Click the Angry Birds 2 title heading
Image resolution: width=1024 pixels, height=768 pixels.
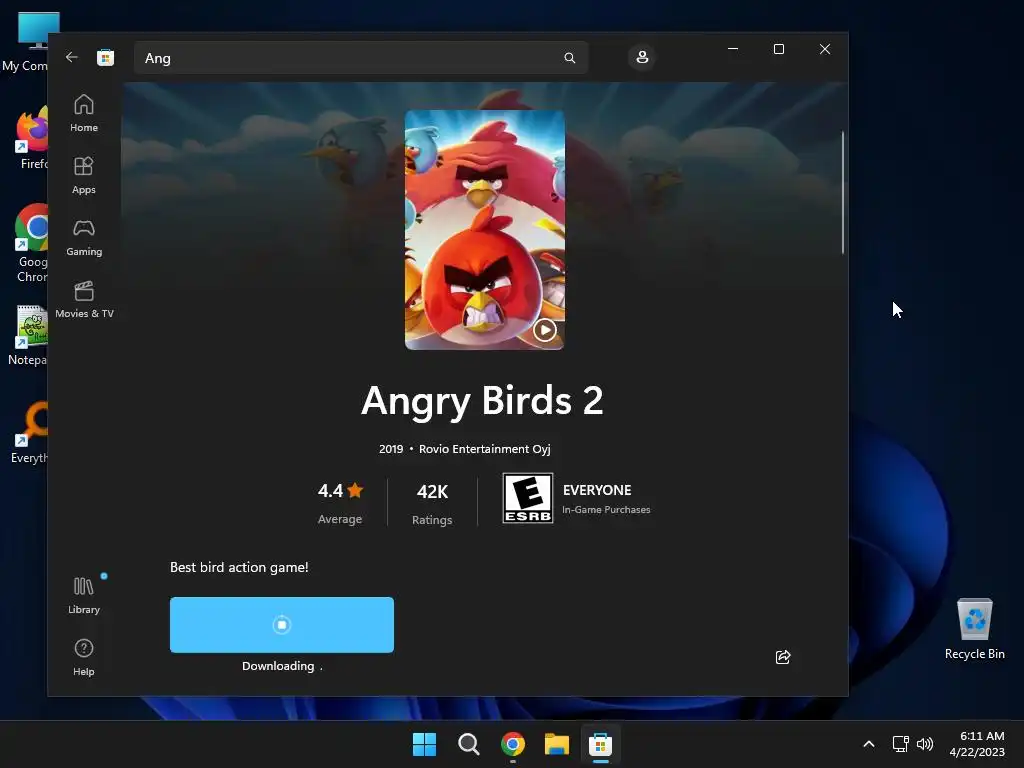(482, 400)
